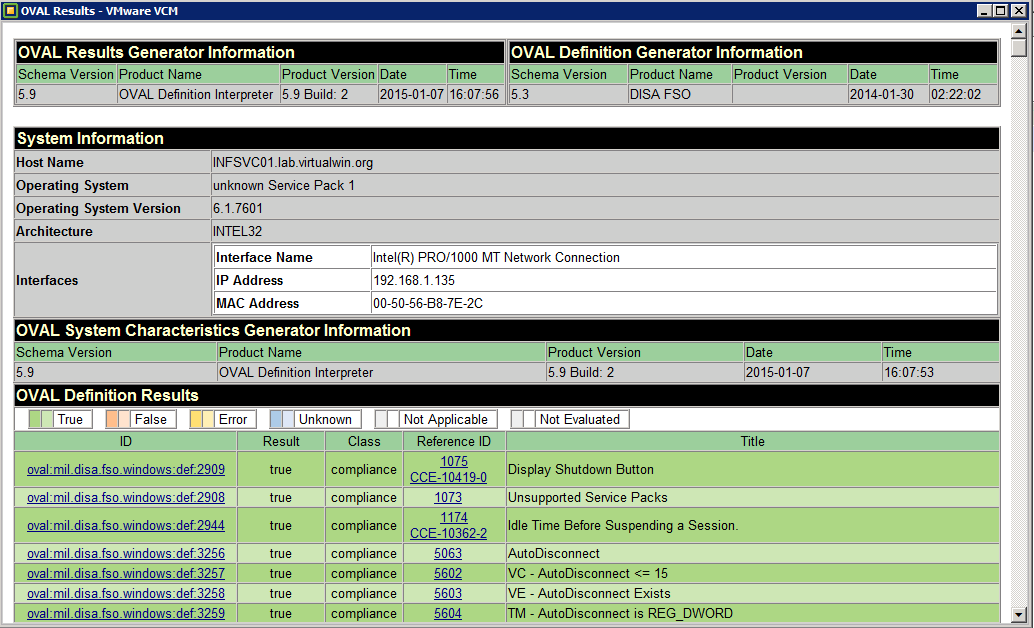Open definition link oval:mil.disa.fso.windows:def:2944
The image size is (1034, 628).
tap(125, 526)
